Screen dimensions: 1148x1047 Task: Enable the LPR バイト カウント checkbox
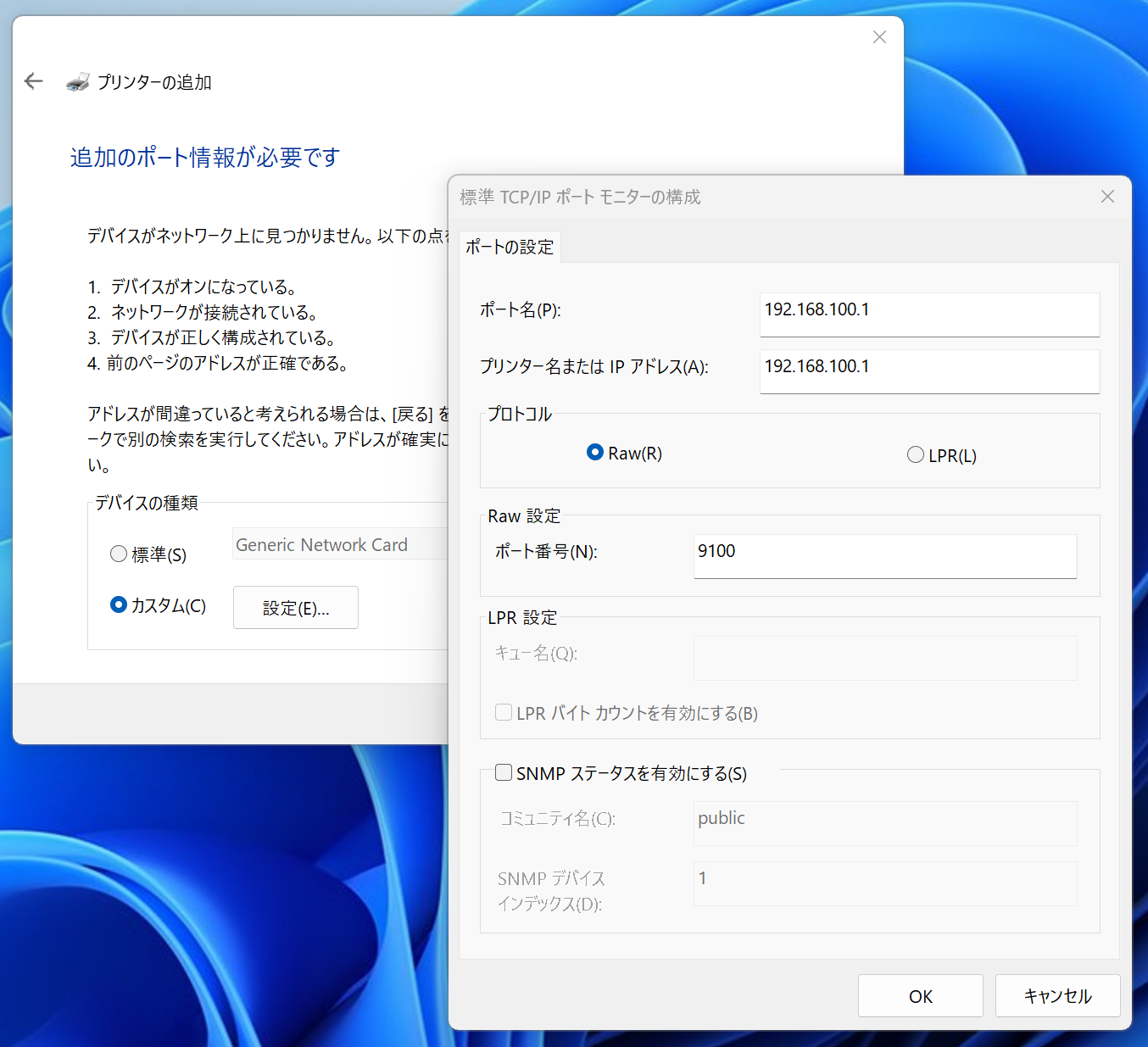(503, 712)
